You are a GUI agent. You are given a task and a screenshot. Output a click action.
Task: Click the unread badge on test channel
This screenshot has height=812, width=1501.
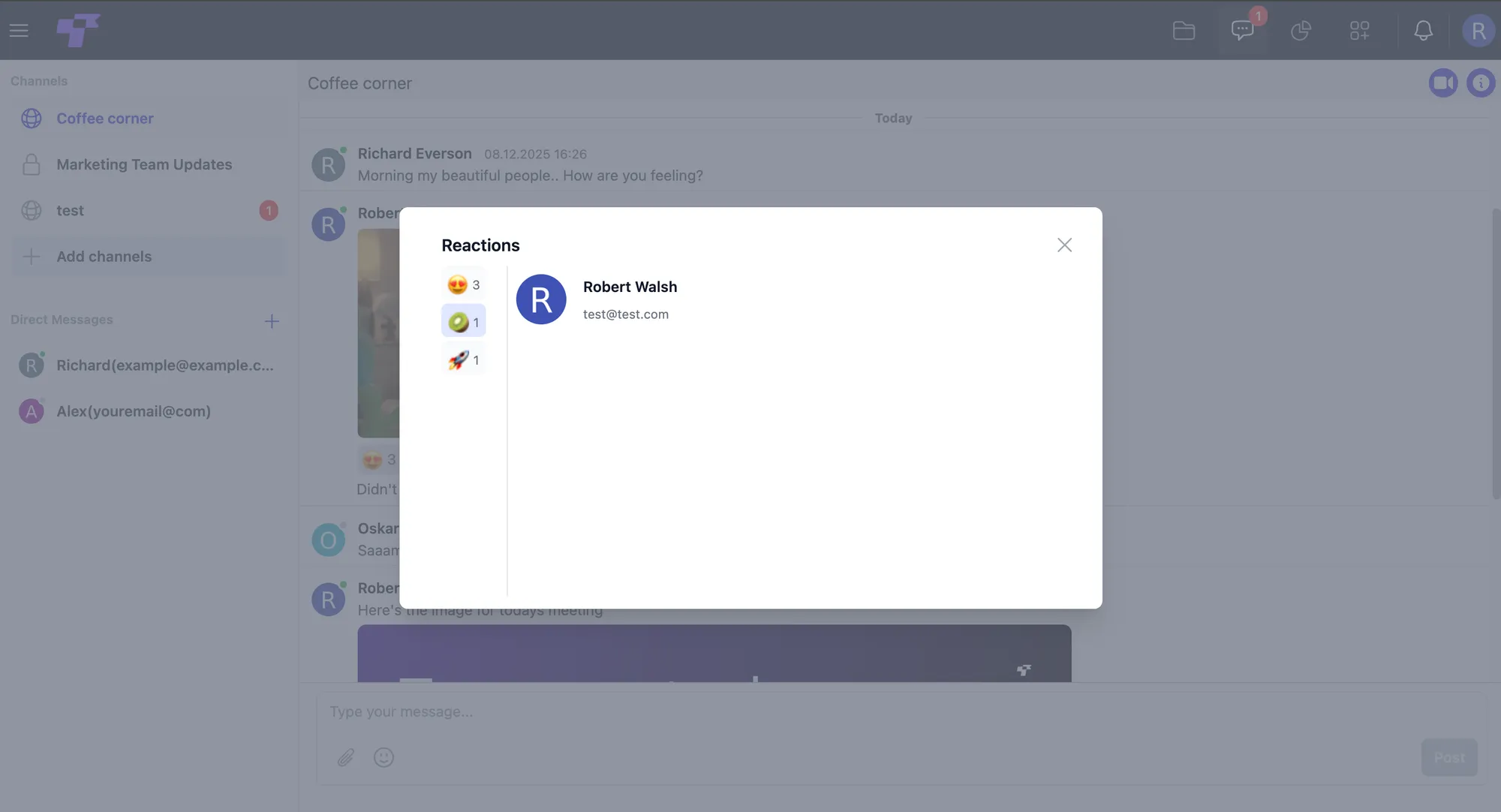(269, 211)
